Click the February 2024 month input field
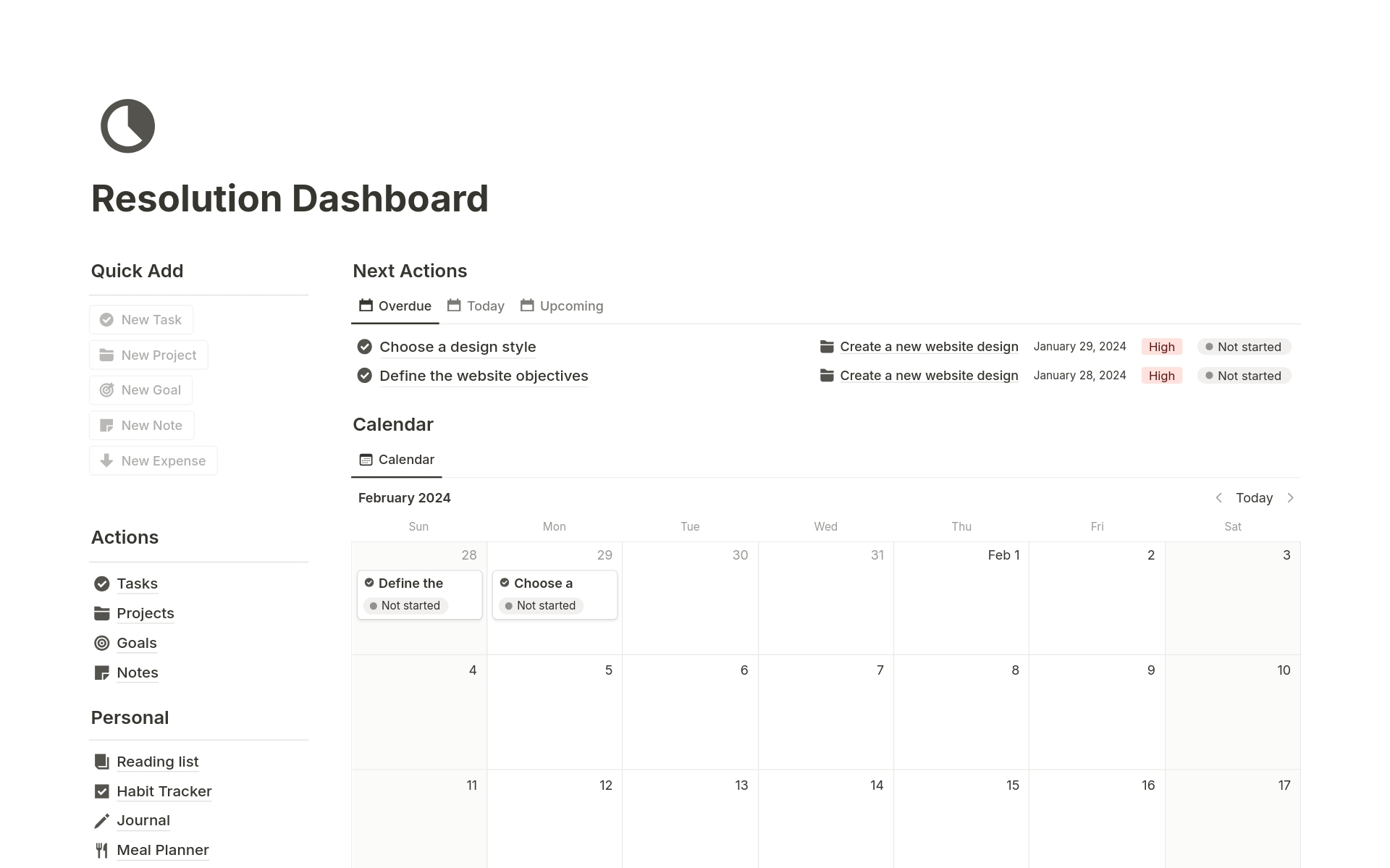This screenshot has width=1390, height=868. point(405,497)
